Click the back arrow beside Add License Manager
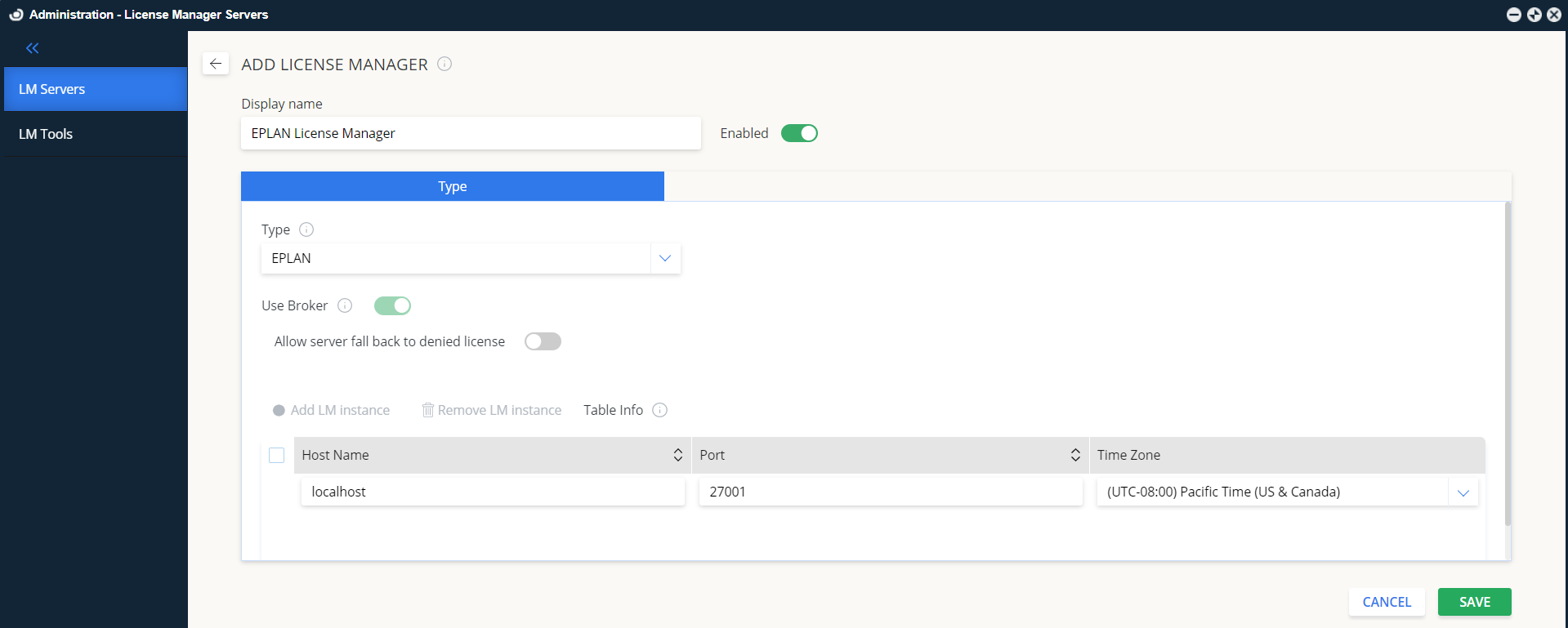This screenshot has width=1568, height=628. coord(216,64)
